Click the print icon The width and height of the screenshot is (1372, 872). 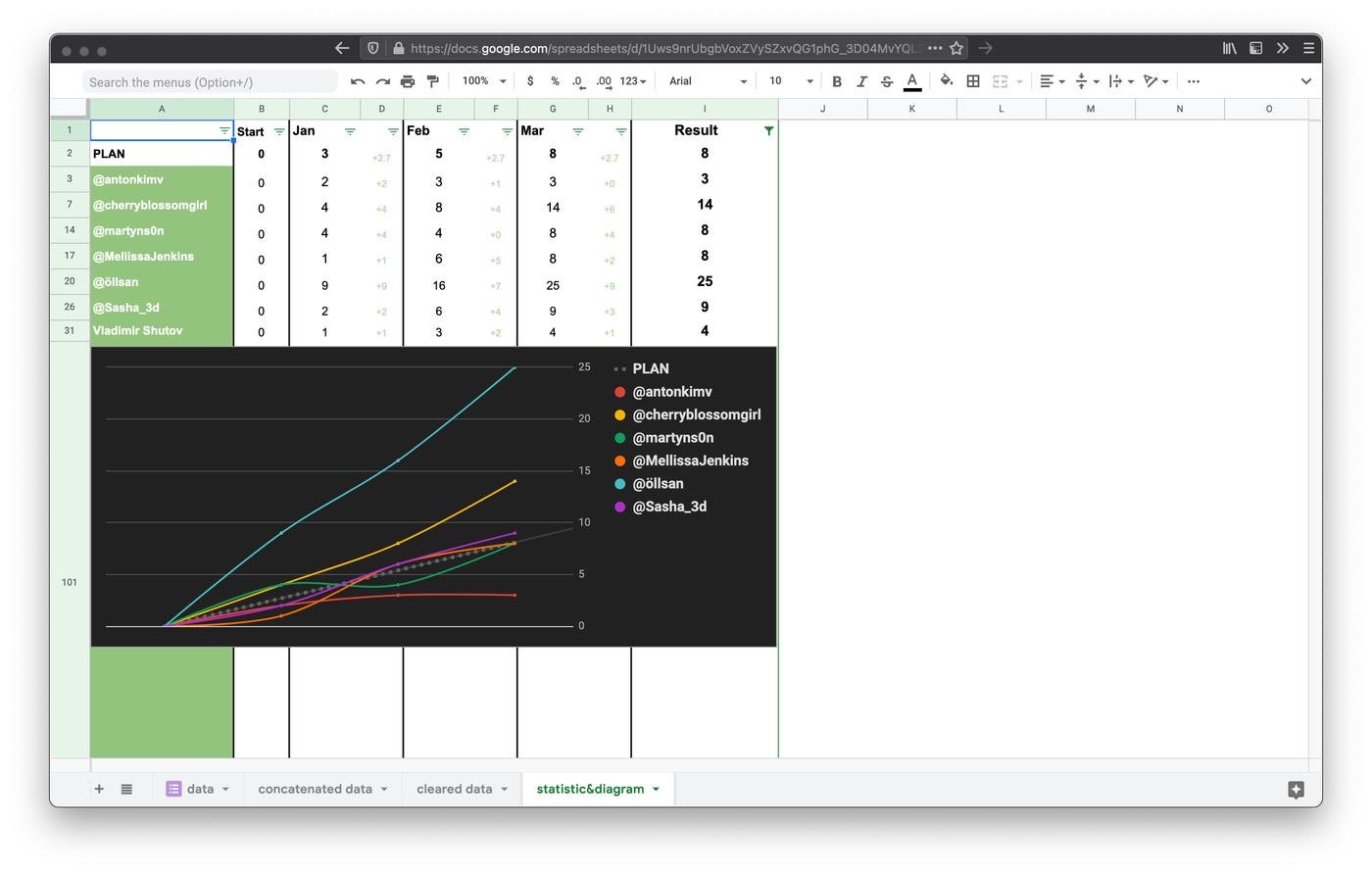point(408,81)
